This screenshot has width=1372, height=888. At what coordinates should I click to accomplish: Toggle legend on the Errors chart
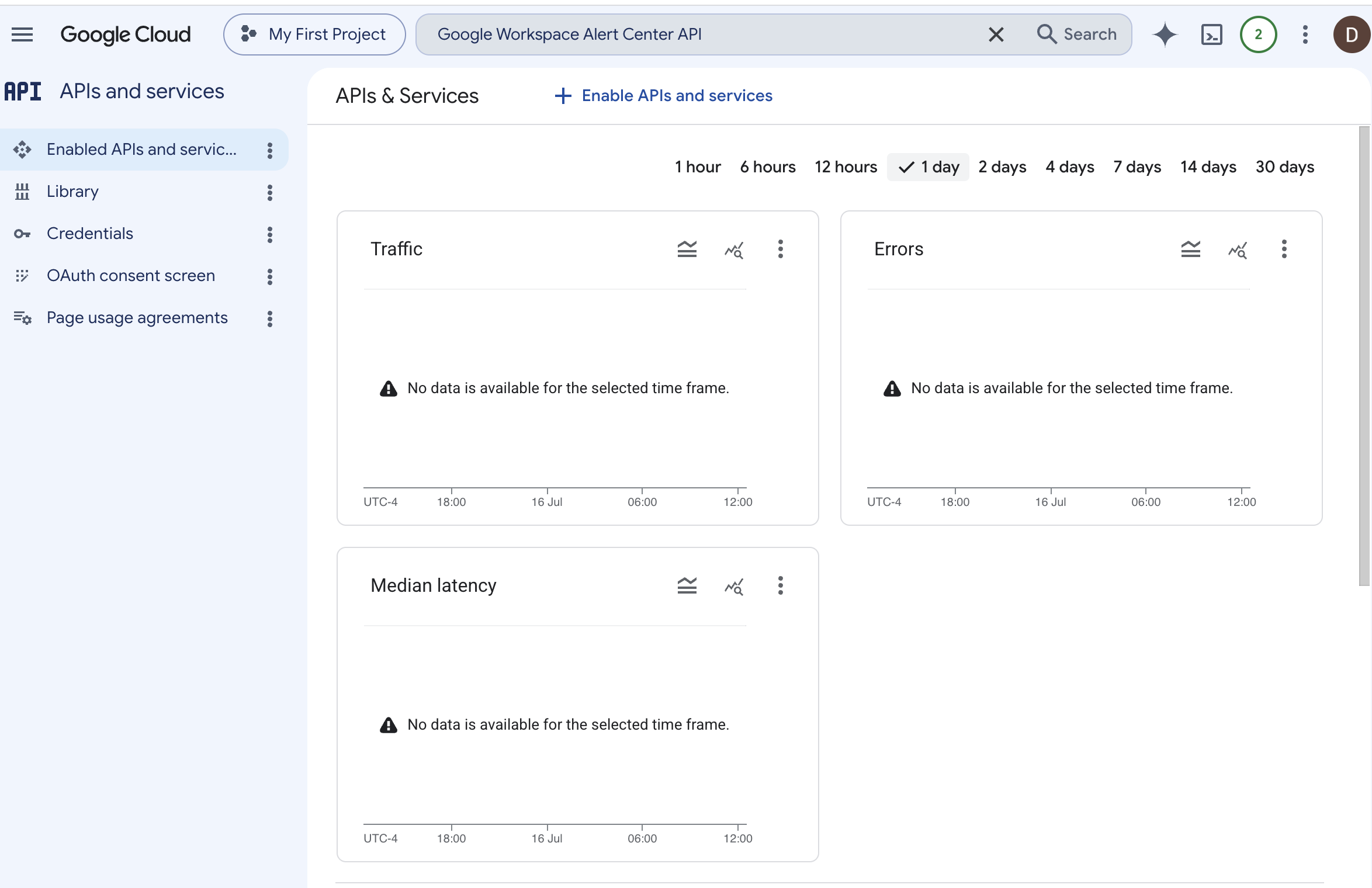coord(1191,249)
